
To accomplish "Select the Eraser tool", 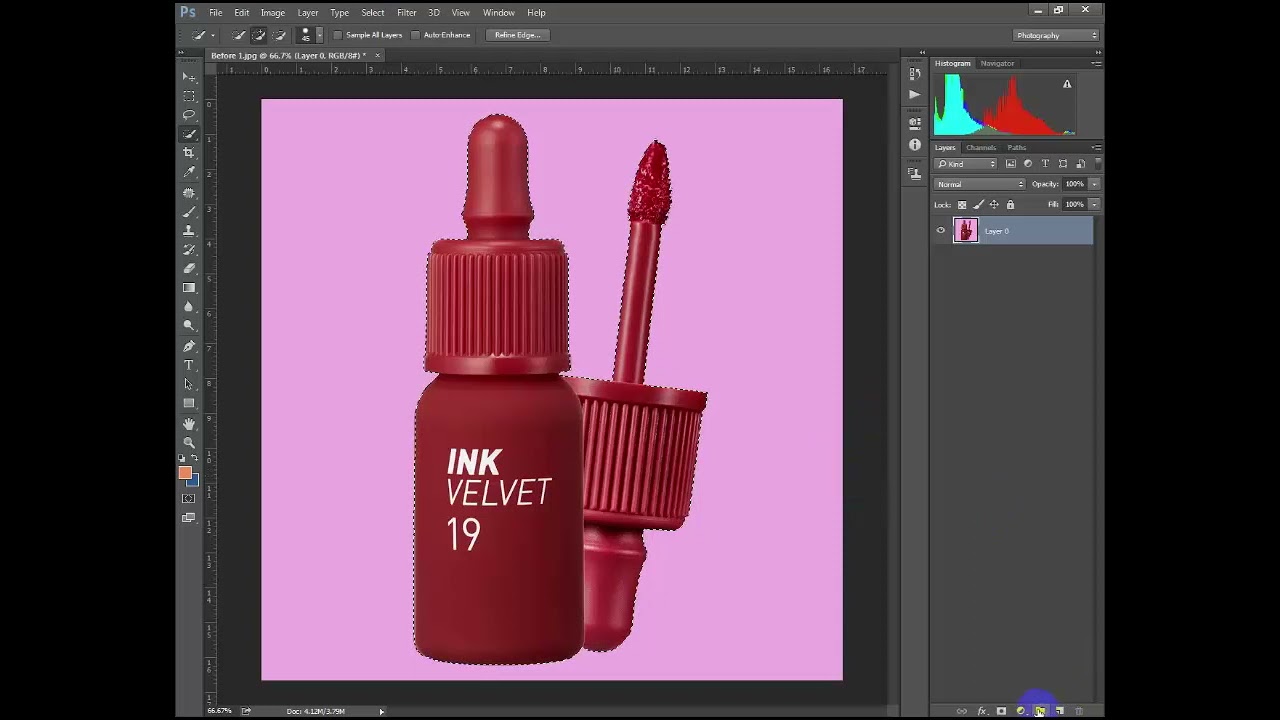I will [x=189, y=268].
